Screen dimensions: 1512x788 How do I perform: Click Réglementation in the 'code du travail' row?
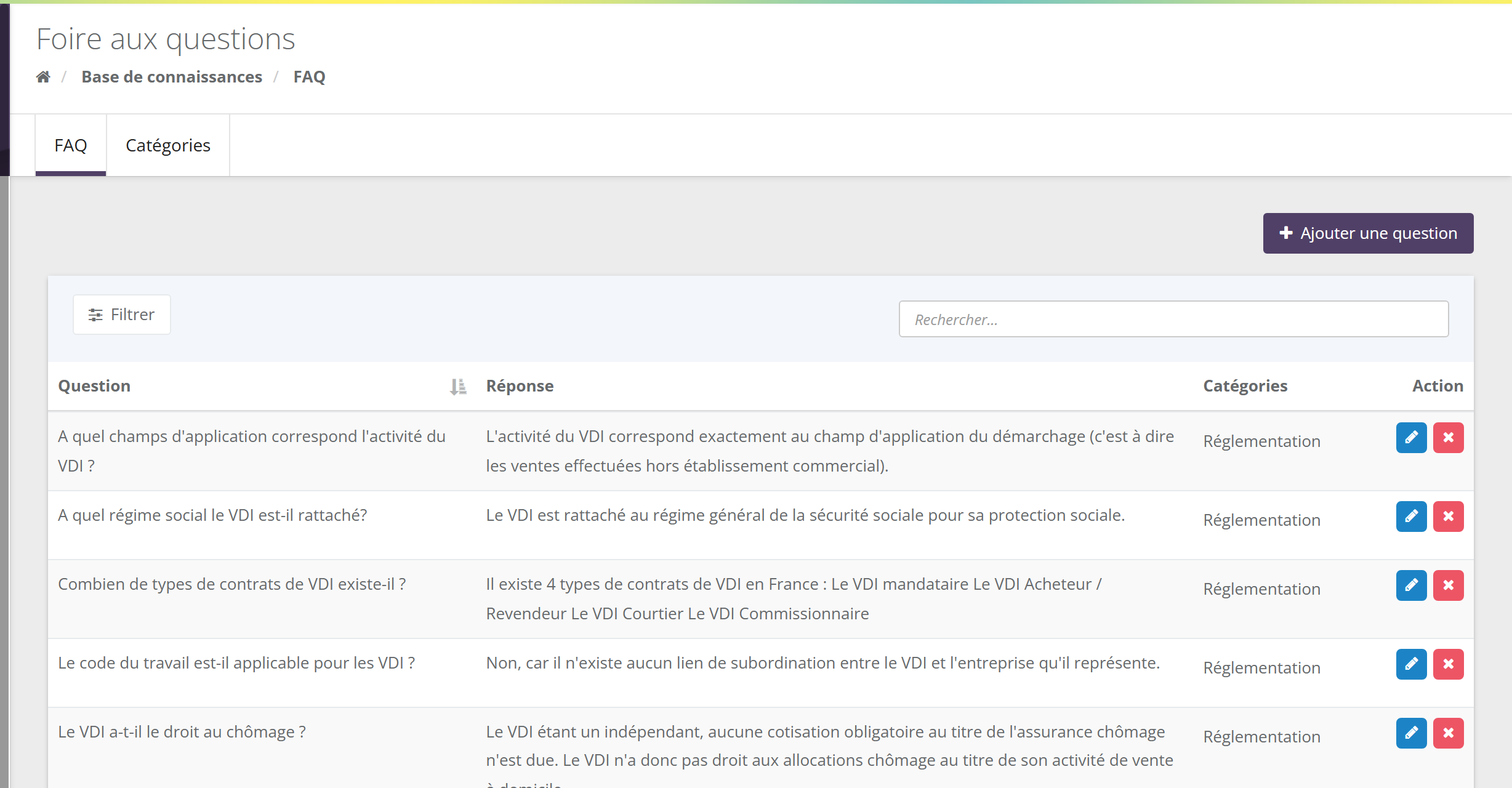pyautogui.click(x=1261, y=668)
